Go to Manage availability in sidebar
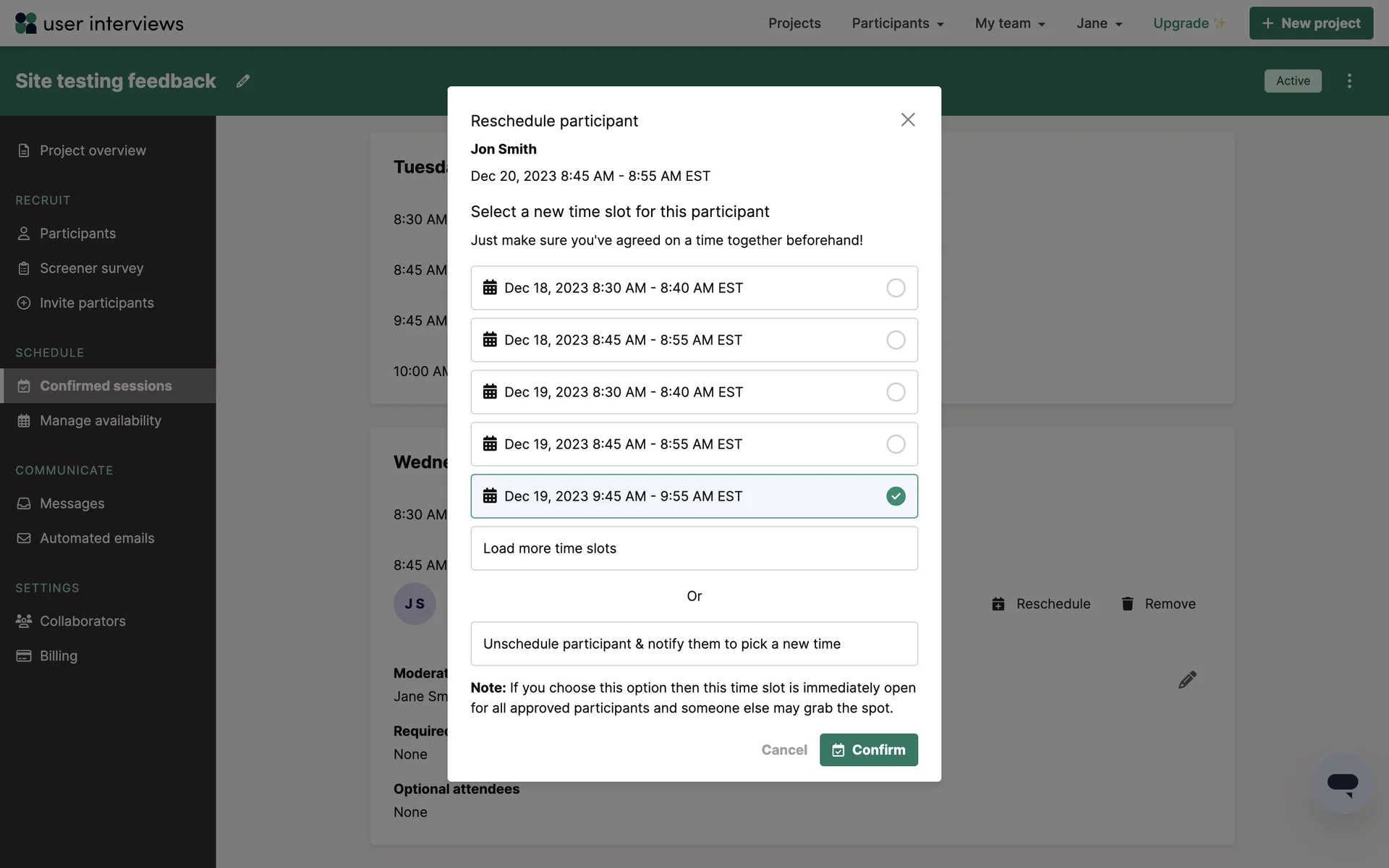Screen dimensions: 1389x868 (x=100, y=421)
